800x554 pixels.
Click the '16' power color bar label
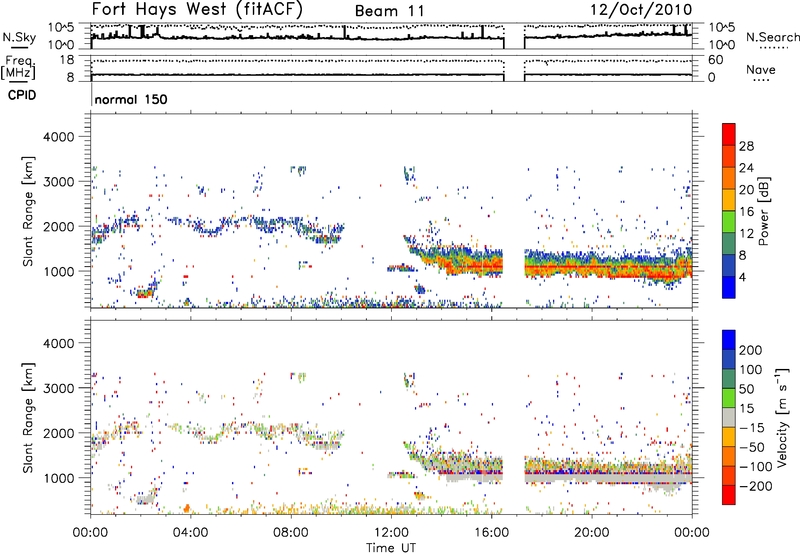746,212
